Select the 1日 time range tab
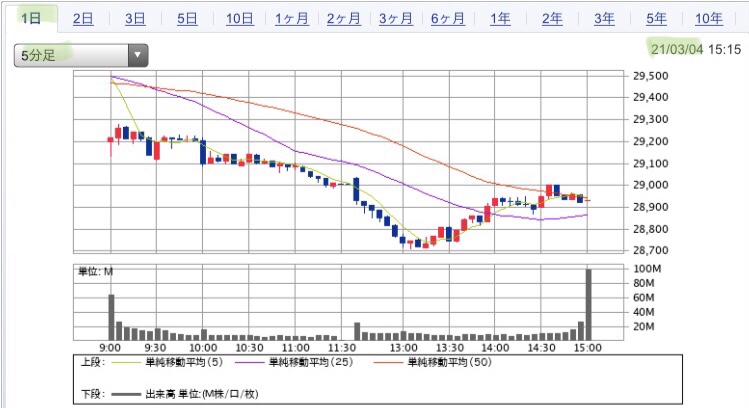This screenshot has width=749, height=408. pyautogui.click(x=31, y=19)
